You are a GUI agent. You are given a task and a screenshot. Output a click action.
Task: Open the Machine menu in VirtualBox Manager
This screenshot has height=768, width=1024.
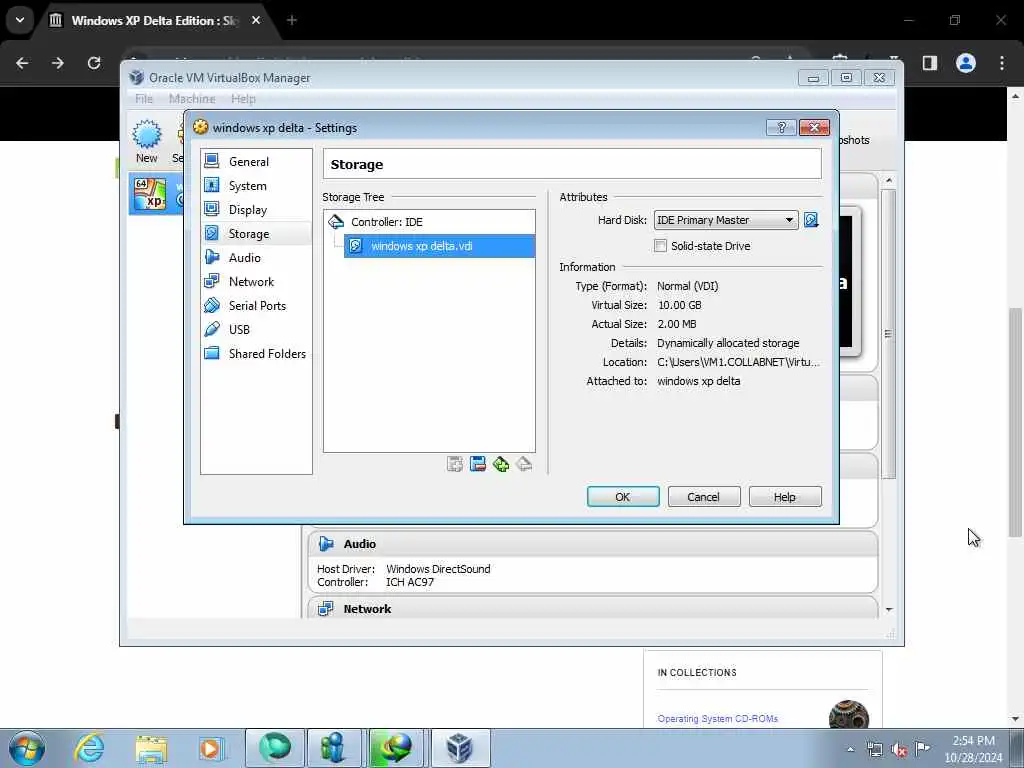(192, 99)
